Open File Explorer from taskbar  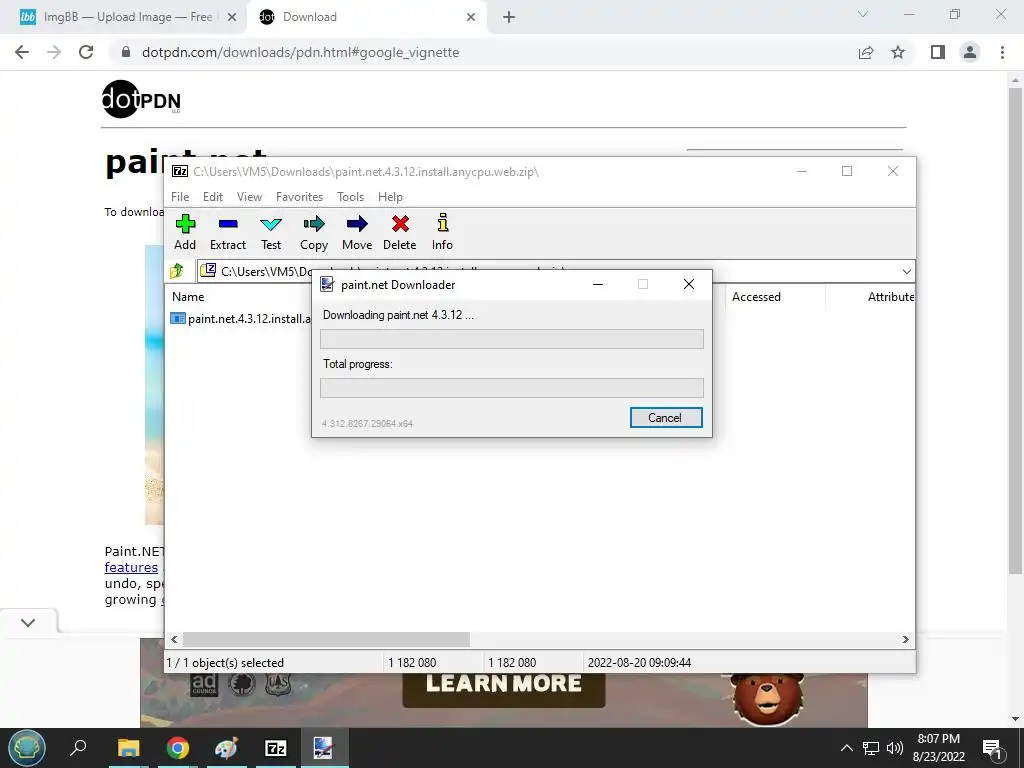coord(128,748)
